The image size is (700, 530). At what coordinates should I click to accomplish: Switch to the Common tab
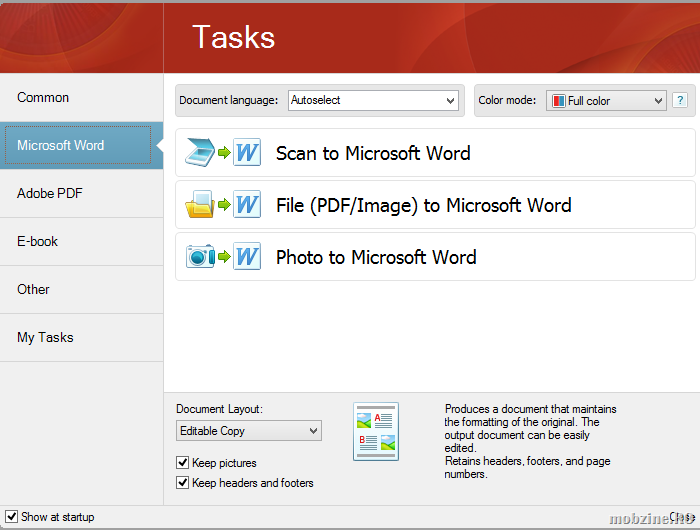pyautogui.click(x=81, y=97)
